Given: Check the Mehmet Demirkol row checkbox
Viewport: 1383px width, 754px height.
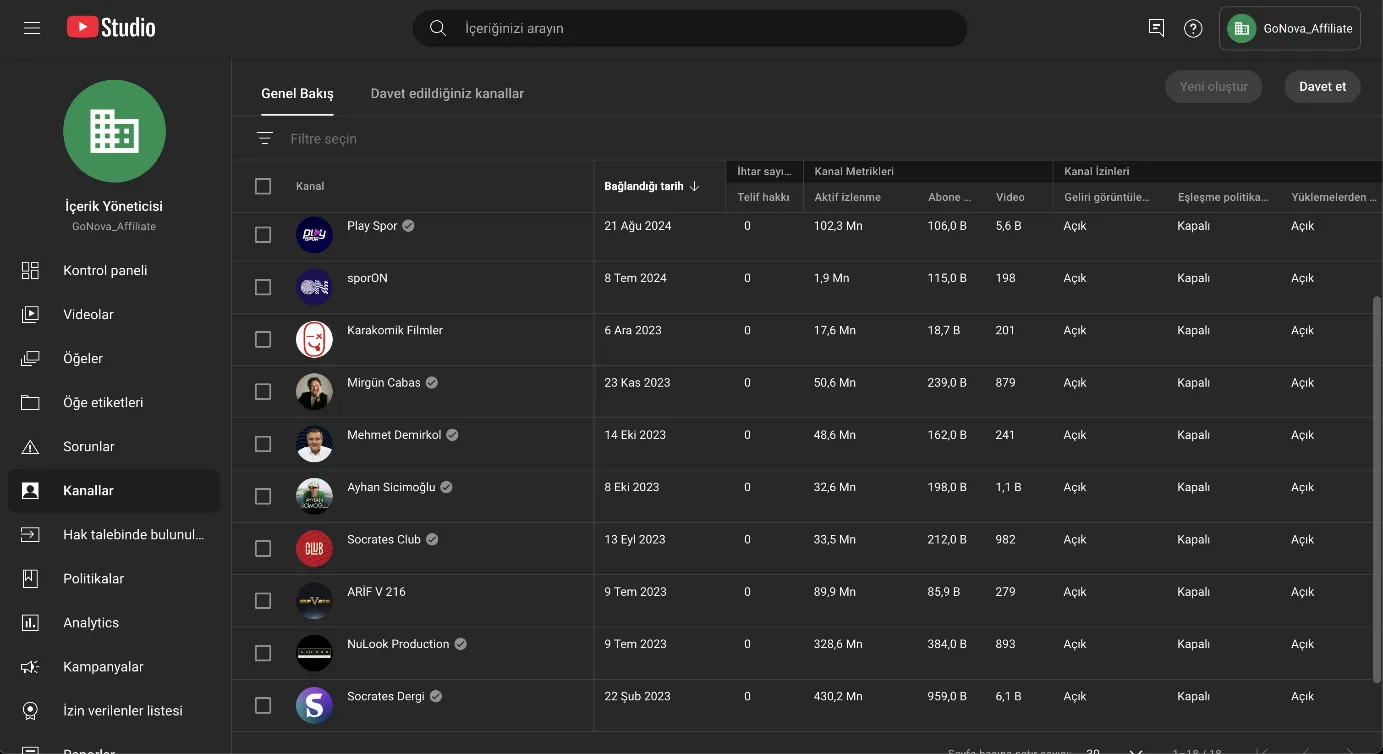Looking at the screenshot, I should (263, 444).
